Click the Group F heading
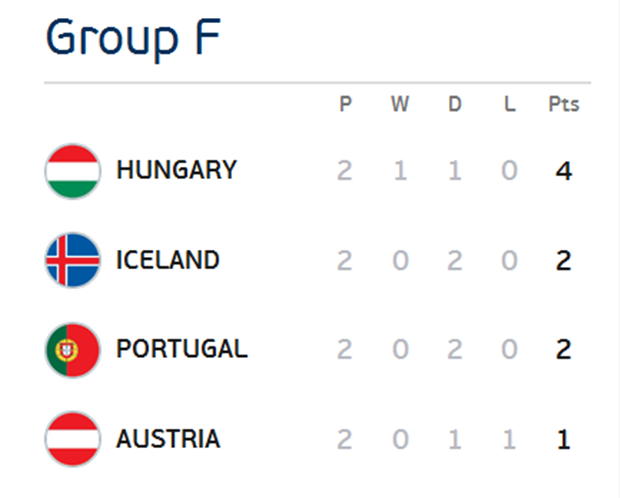Image resolution: width=620 pixels, height=498 pixels. coord(133,38)
